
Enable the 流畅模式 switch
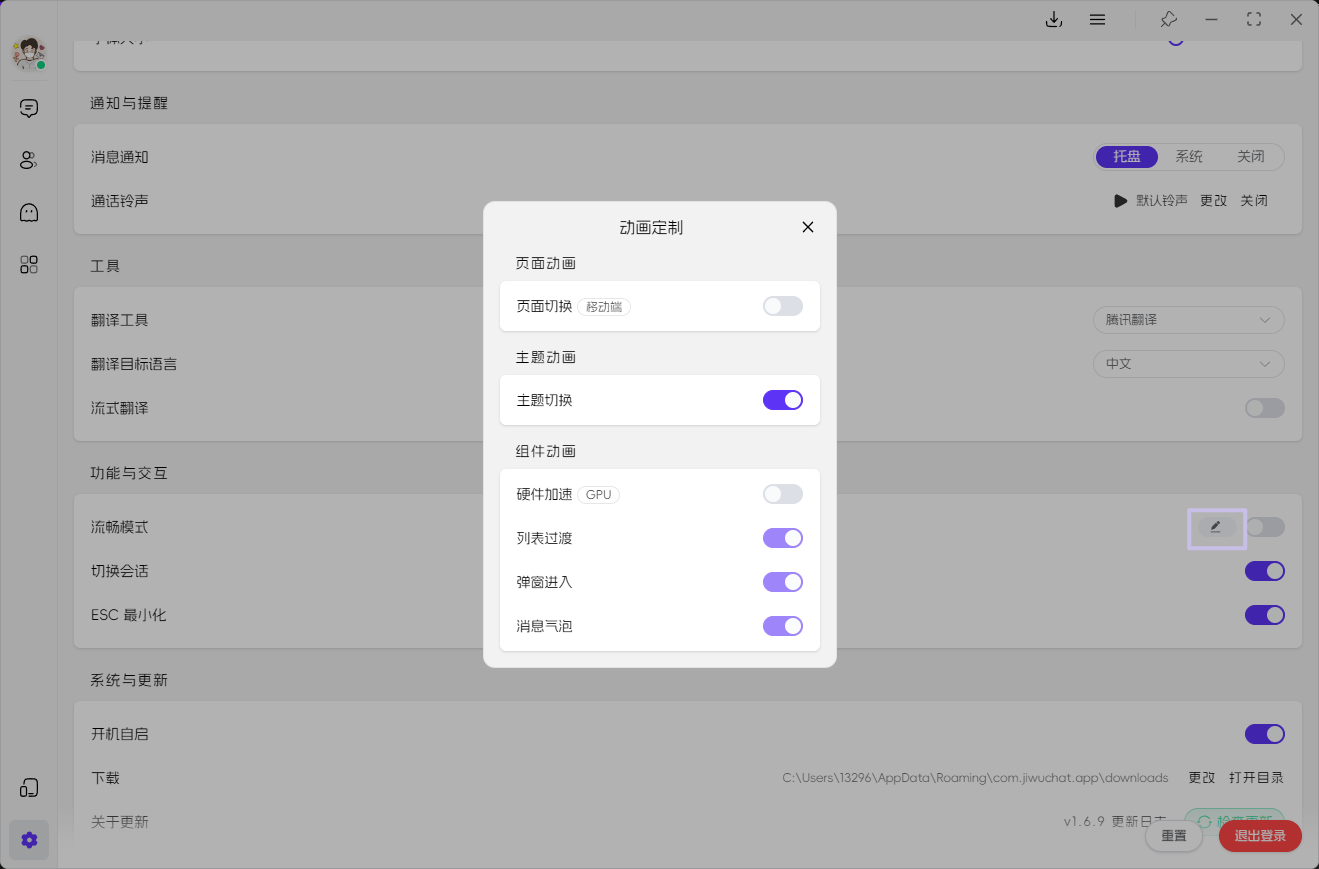coord(1265,527)
